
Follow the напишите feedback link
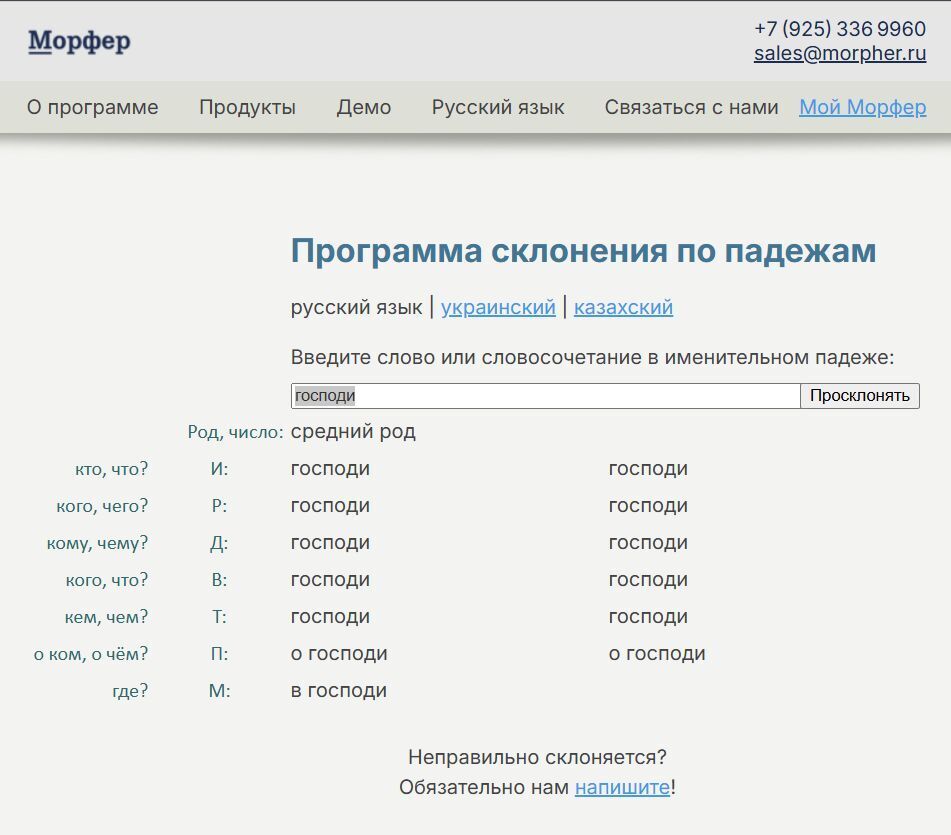click(x=622, y=787)
